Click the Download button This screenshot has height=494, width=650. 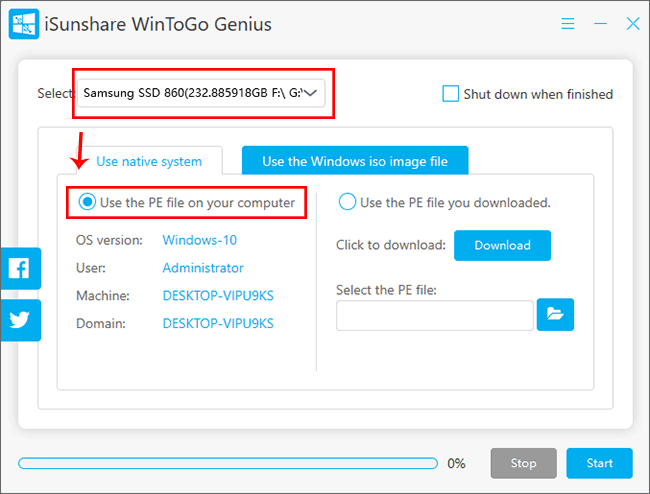(502, 245)
